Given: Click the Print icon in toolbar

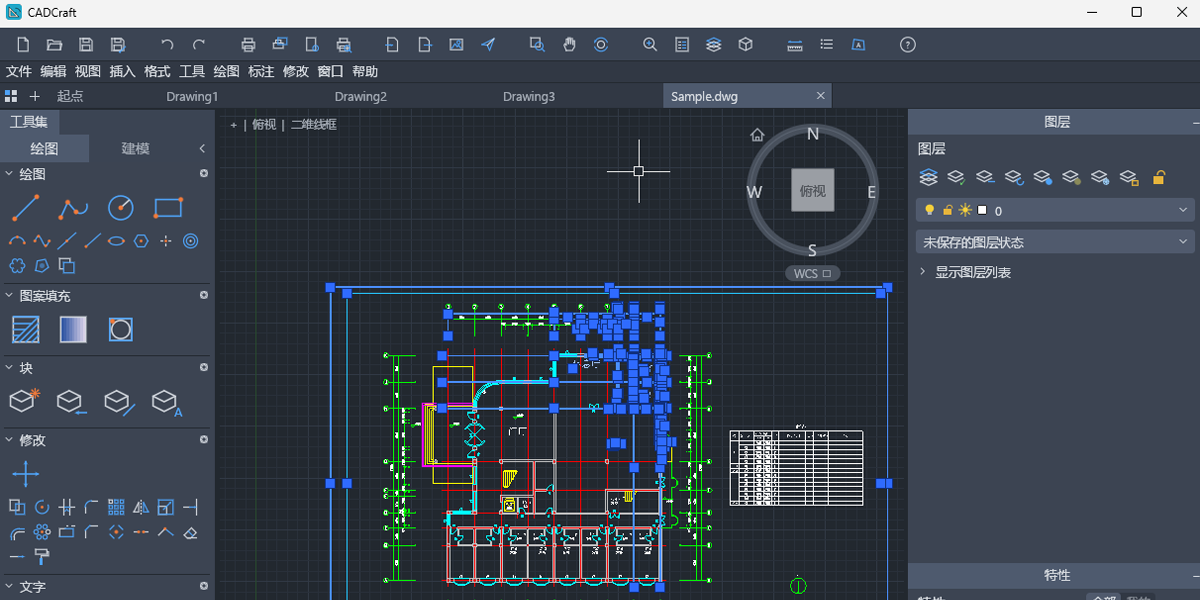Looking at the screenshot, I should pyautogui.click(x=249, y=44).
